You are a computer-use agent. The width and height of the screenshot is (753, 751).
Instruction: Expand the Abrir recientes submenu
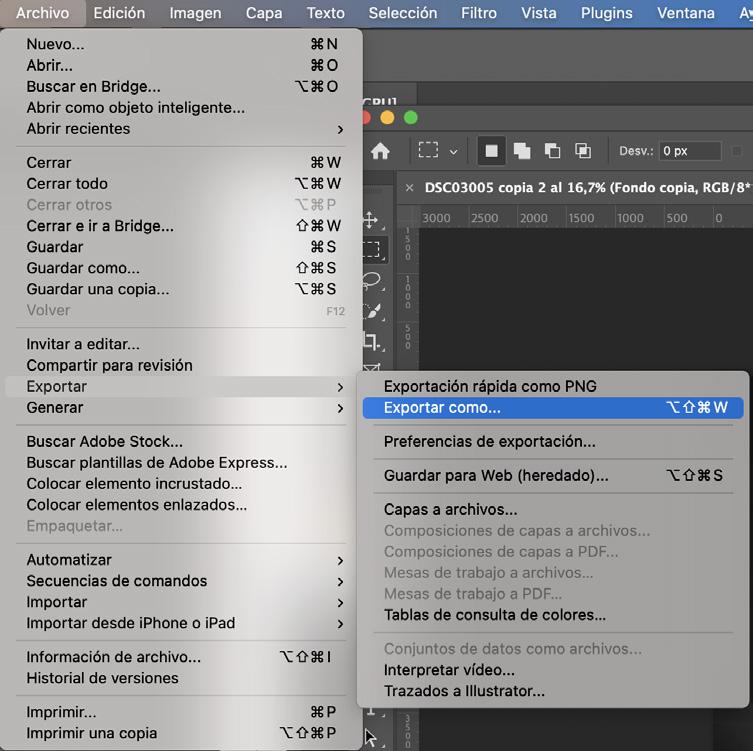(x=182, y=129)
